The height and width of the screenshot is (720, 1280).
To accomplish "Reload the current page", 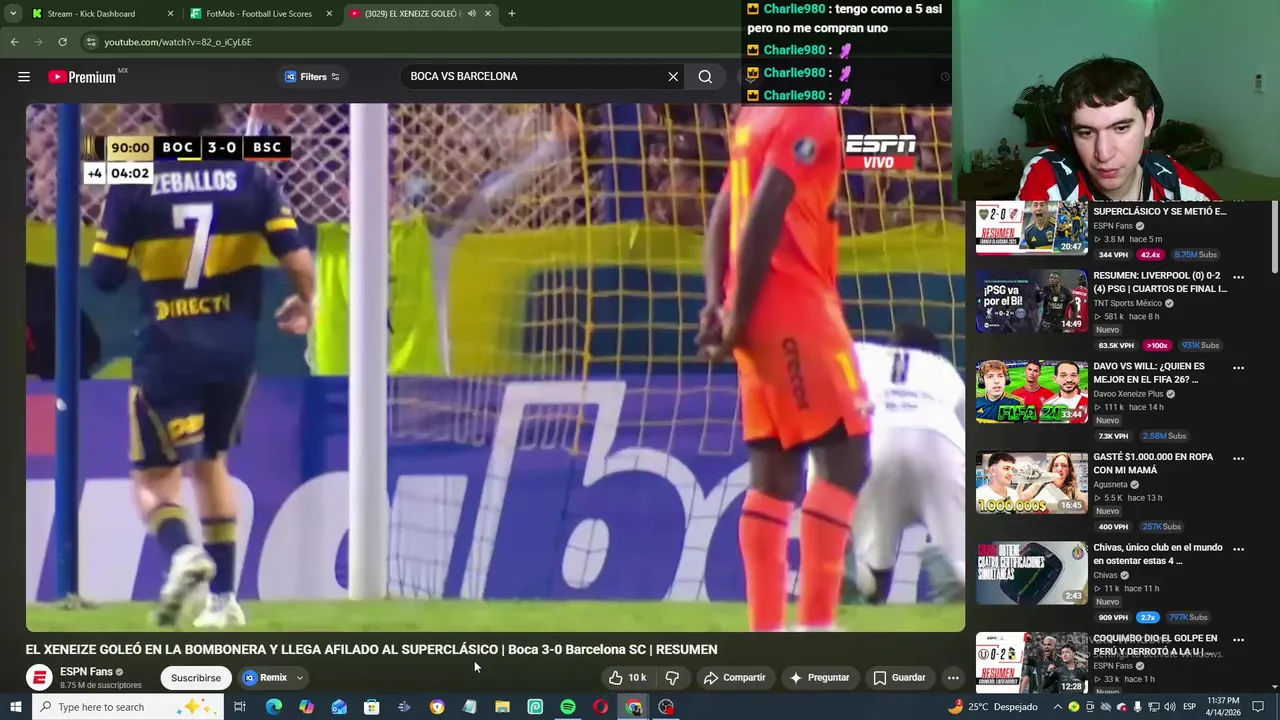I will pyautogui.click(x=62, y=42).
